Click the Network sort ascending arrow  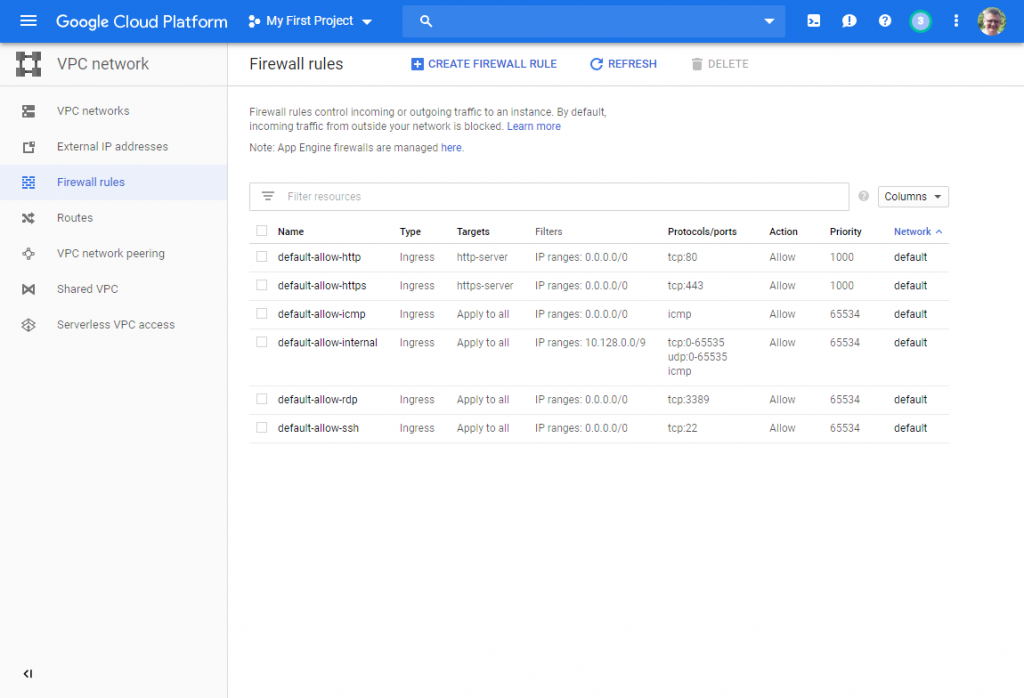[939, 232]
